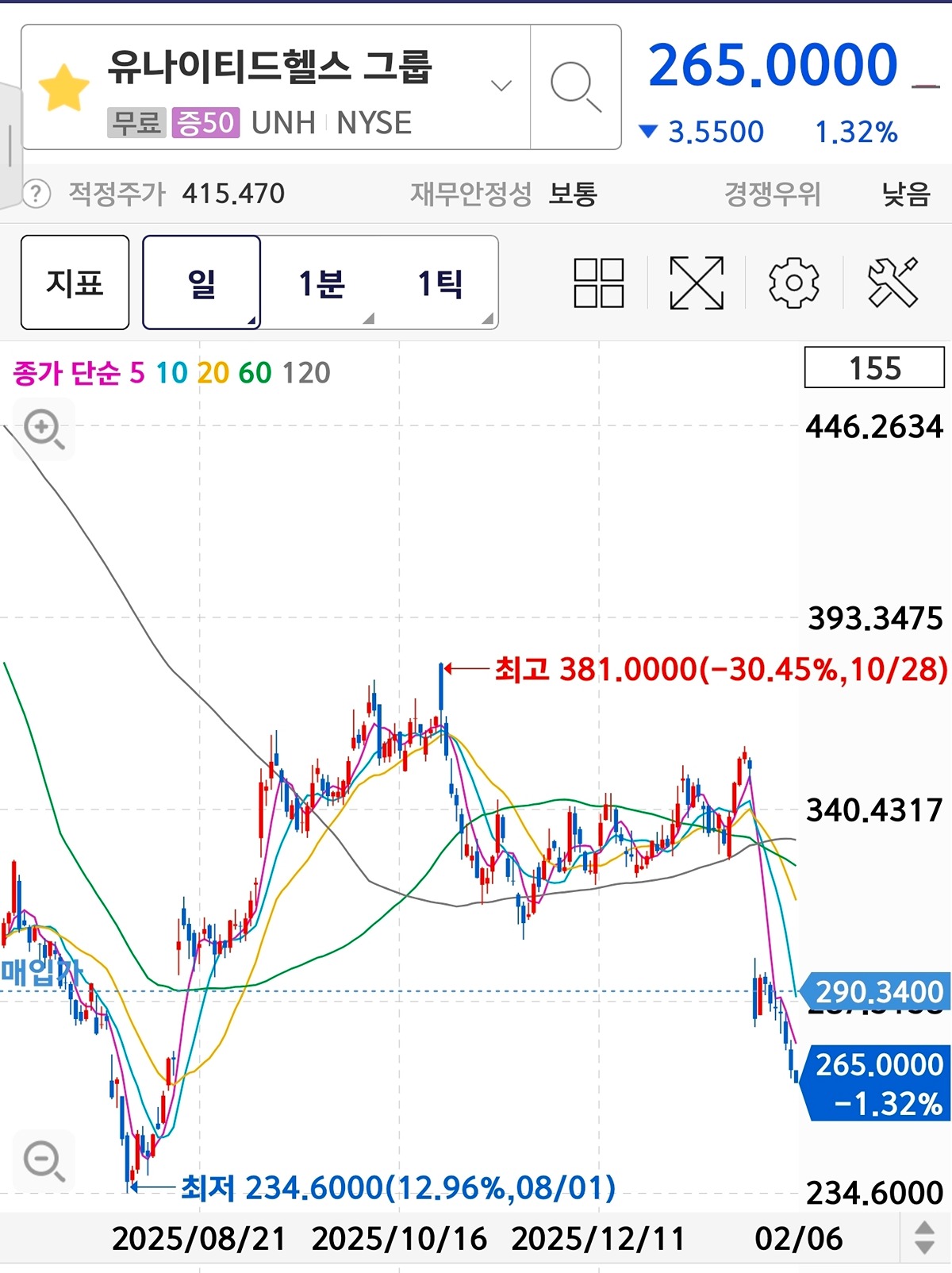The width and height of the screenshot is (952, 1273).
Task: Open the chart drawing tools icon
Action: coord(892,283)
